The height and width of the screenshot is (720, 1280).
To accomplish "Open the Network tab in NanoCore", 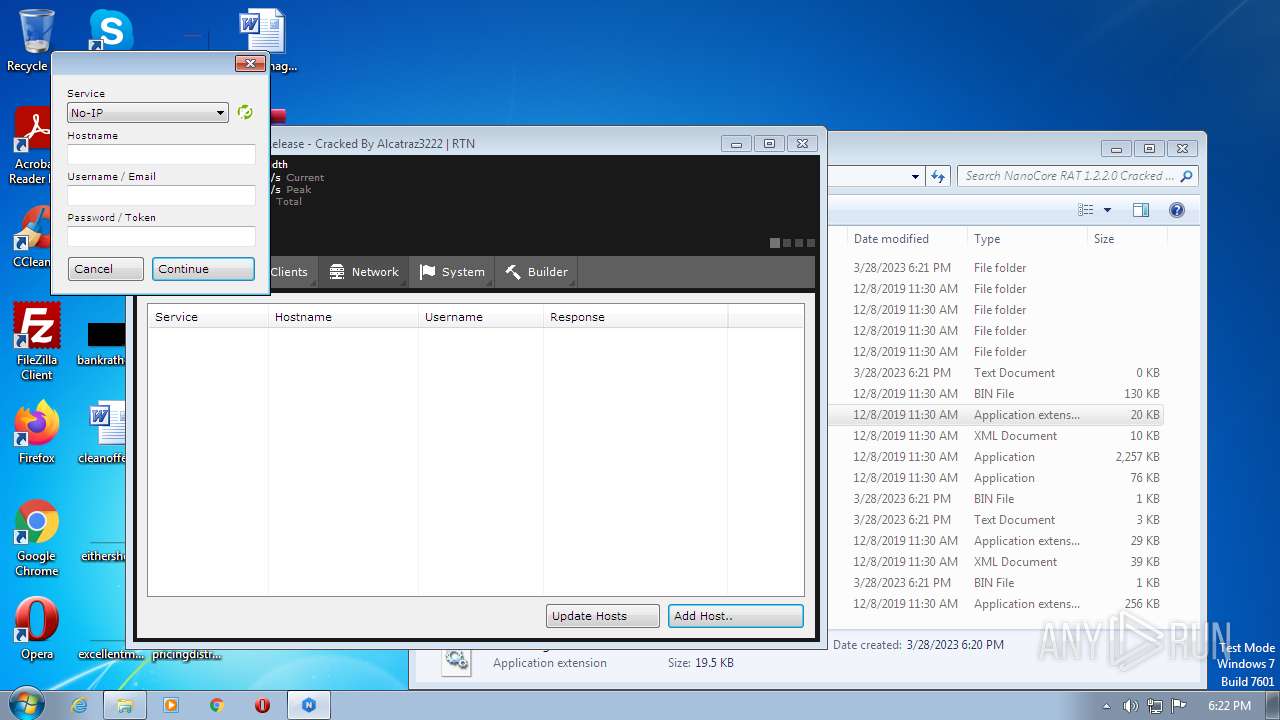I will click(364, 272).
